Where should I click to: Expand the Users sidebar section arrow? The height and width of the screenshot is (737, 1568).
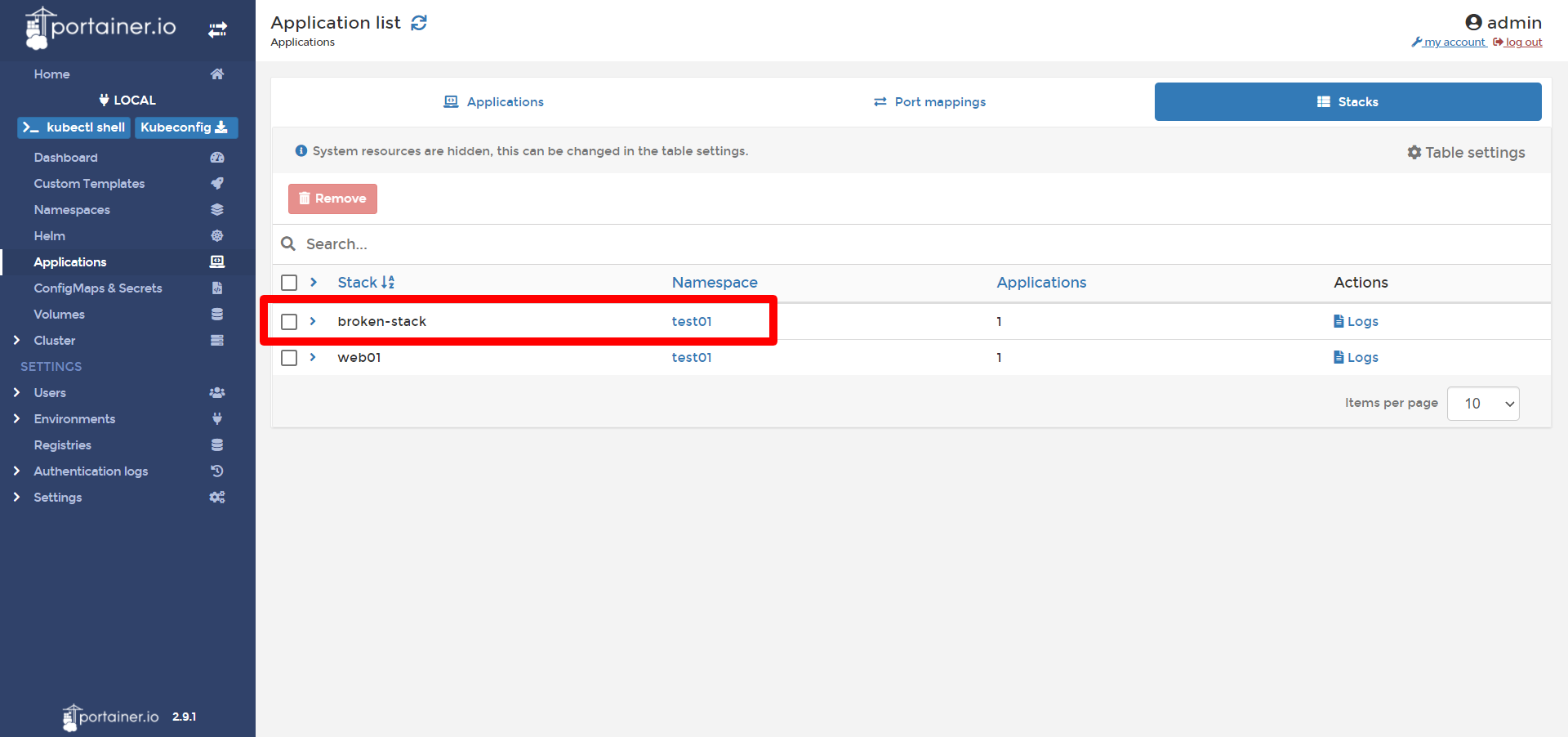[16, 392]
